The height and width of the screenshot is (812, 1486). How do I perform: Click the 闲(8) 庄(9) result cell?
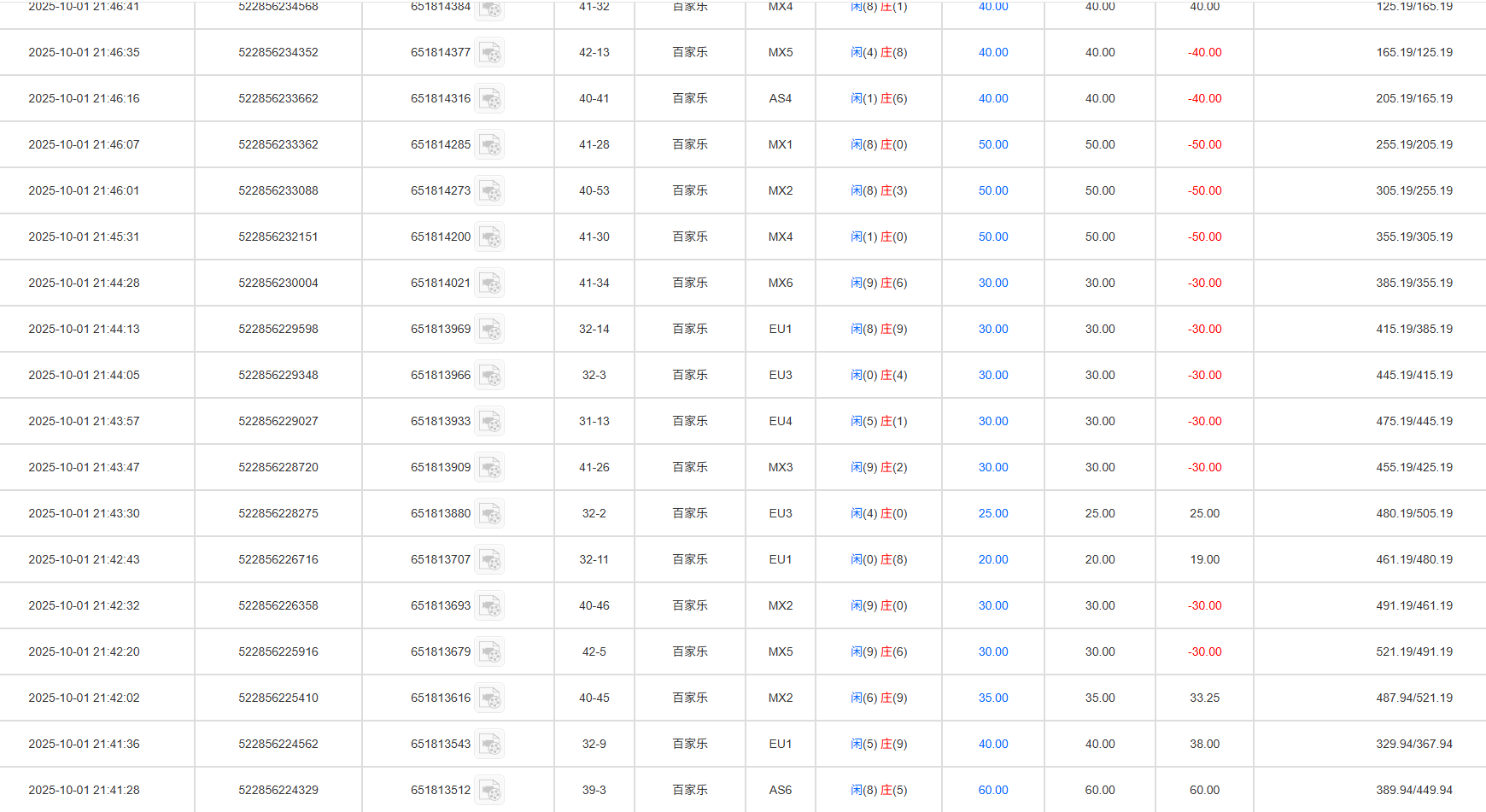pyautogui.click(x=879, y=329)
